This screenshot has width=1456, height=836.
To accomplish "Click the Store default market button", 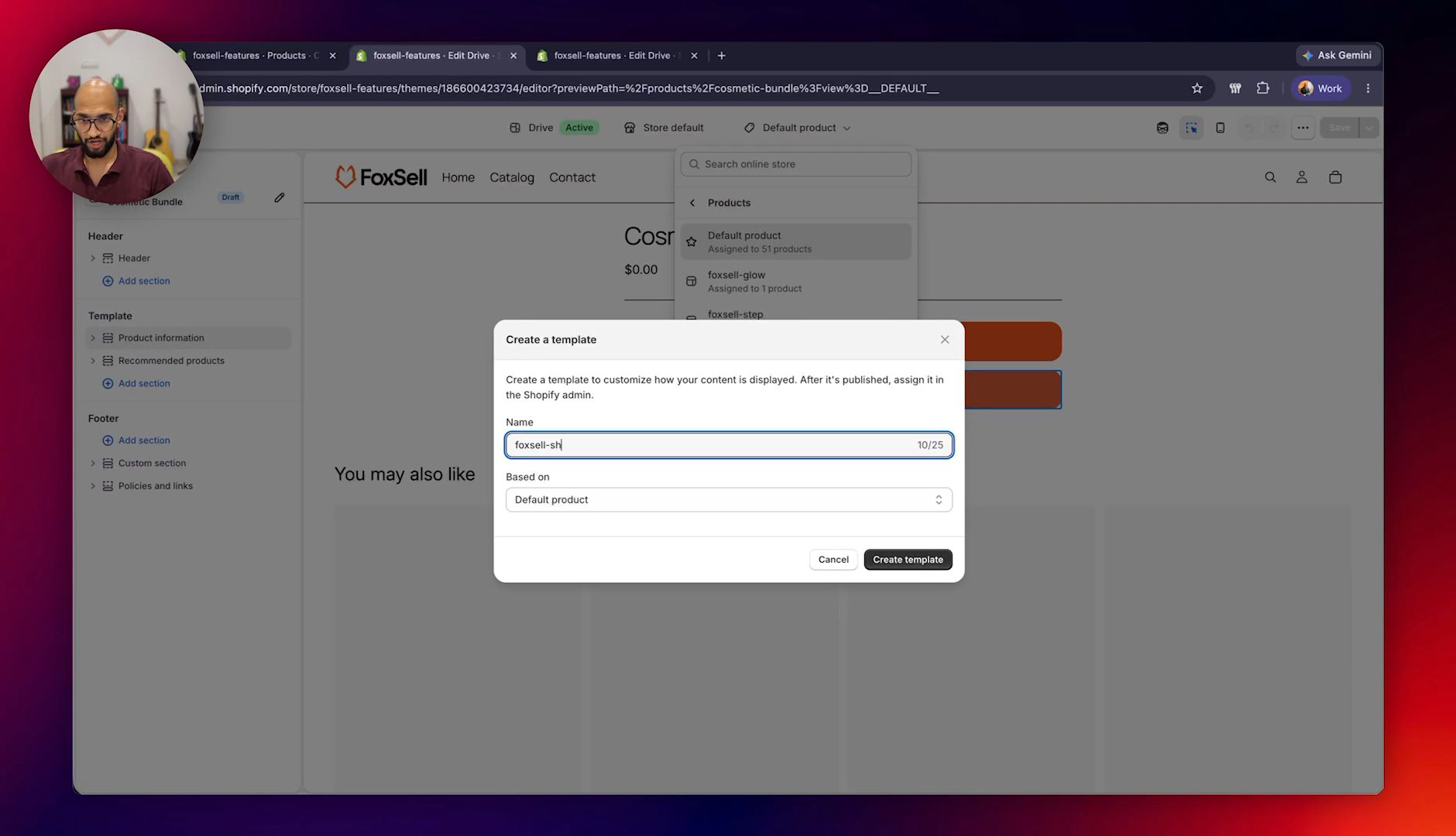I will [664, 128].
